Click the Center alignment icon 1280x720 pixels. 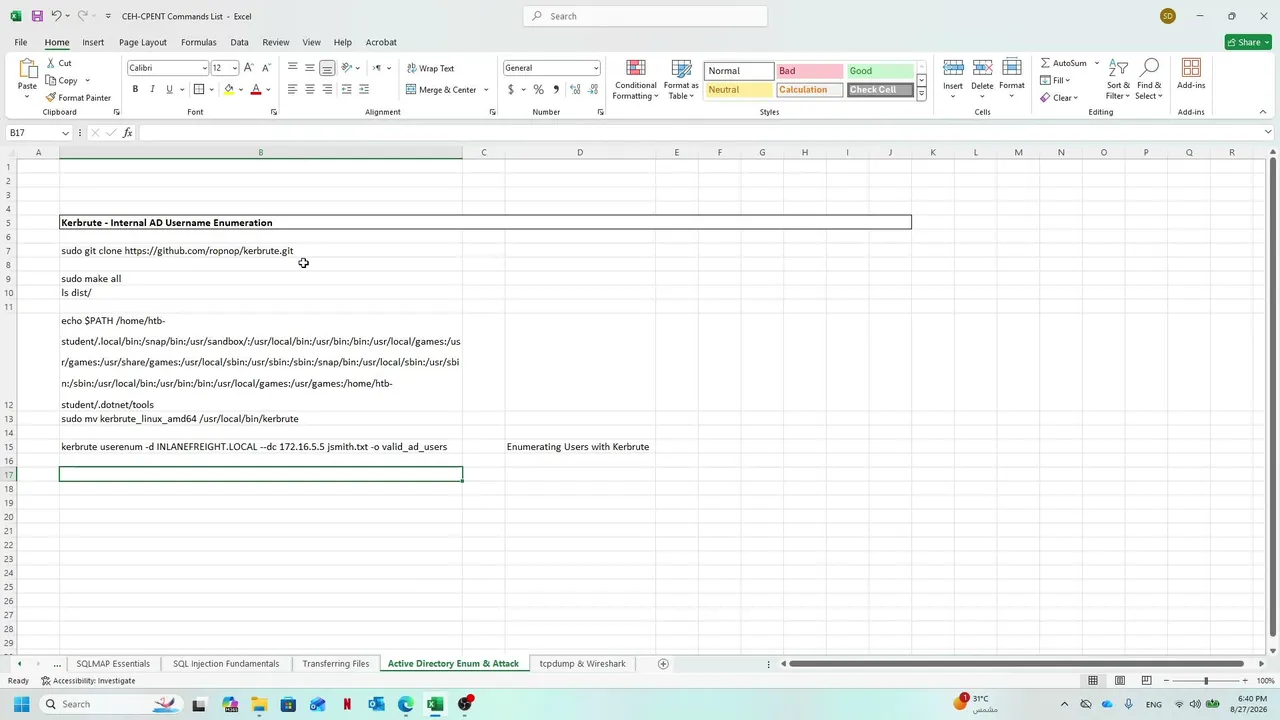310,89
